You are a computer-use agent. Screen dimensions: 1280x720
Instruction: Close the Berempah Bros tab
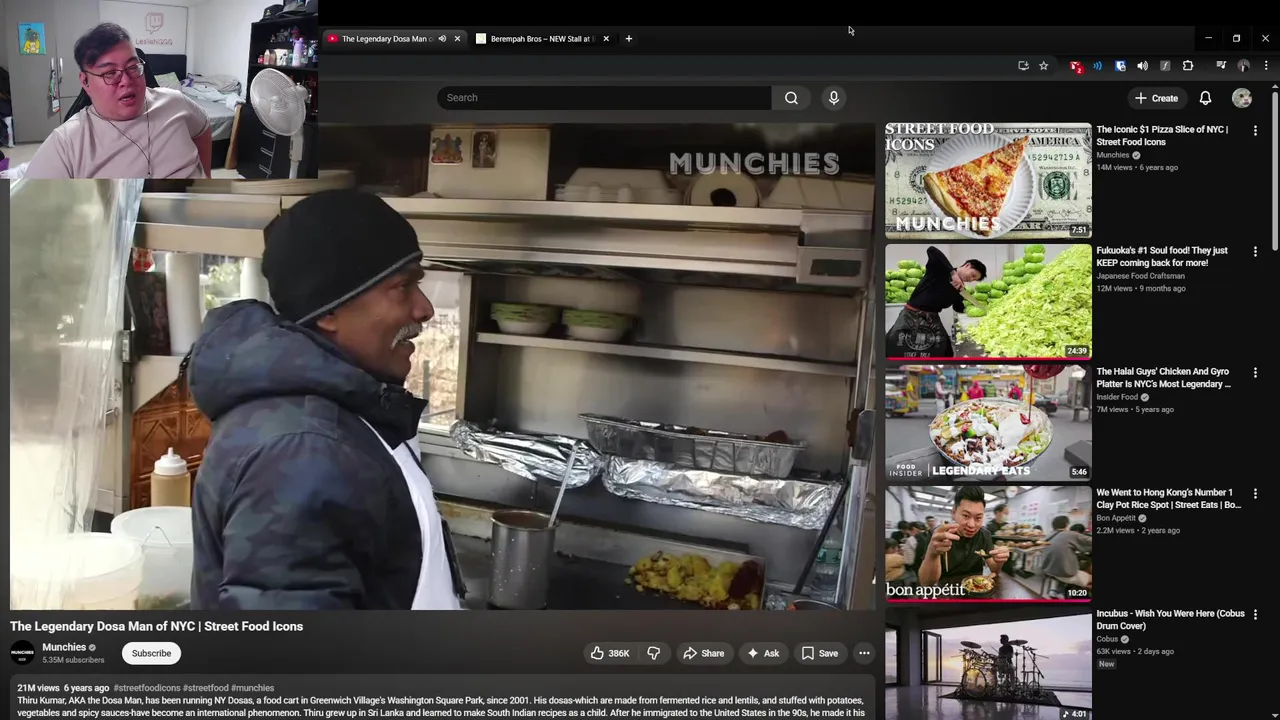point(605,39)
